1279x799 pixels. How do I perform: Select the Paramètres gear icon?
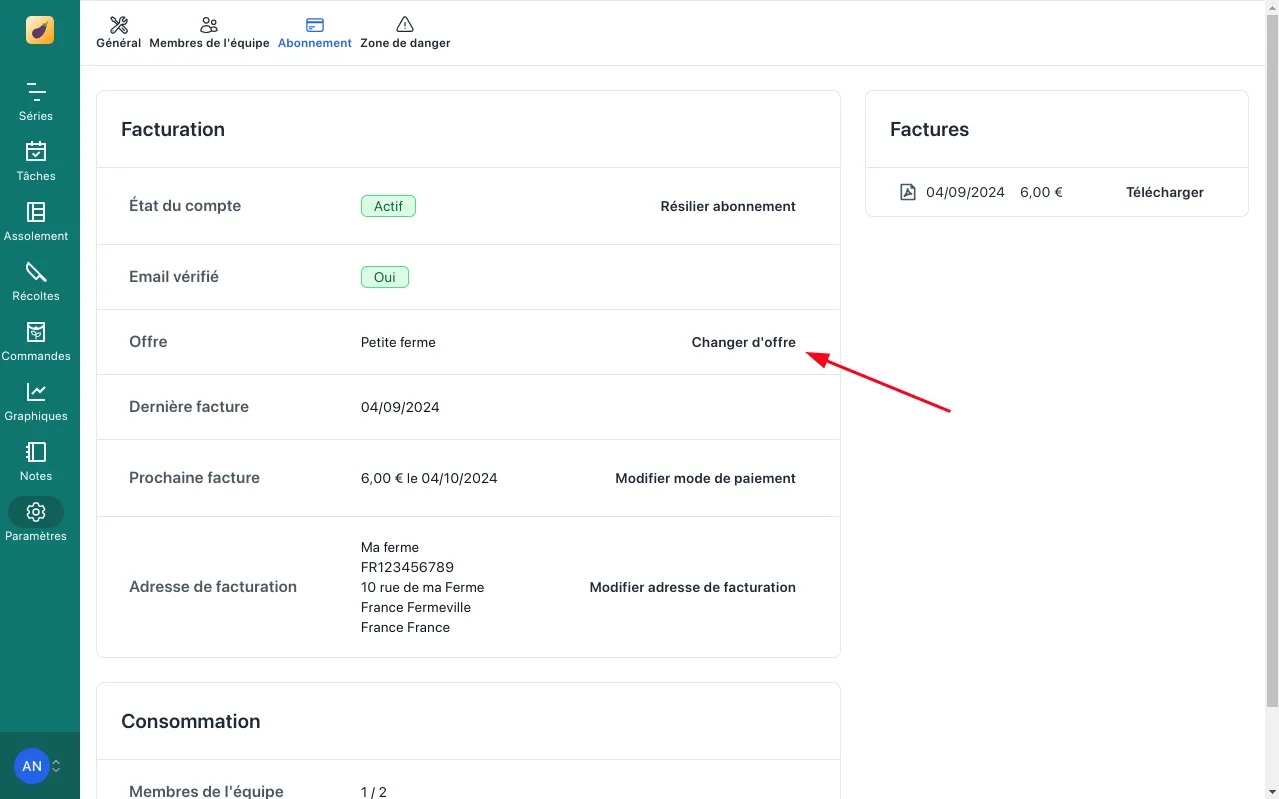pyautogui.click(x=36, y=513)
